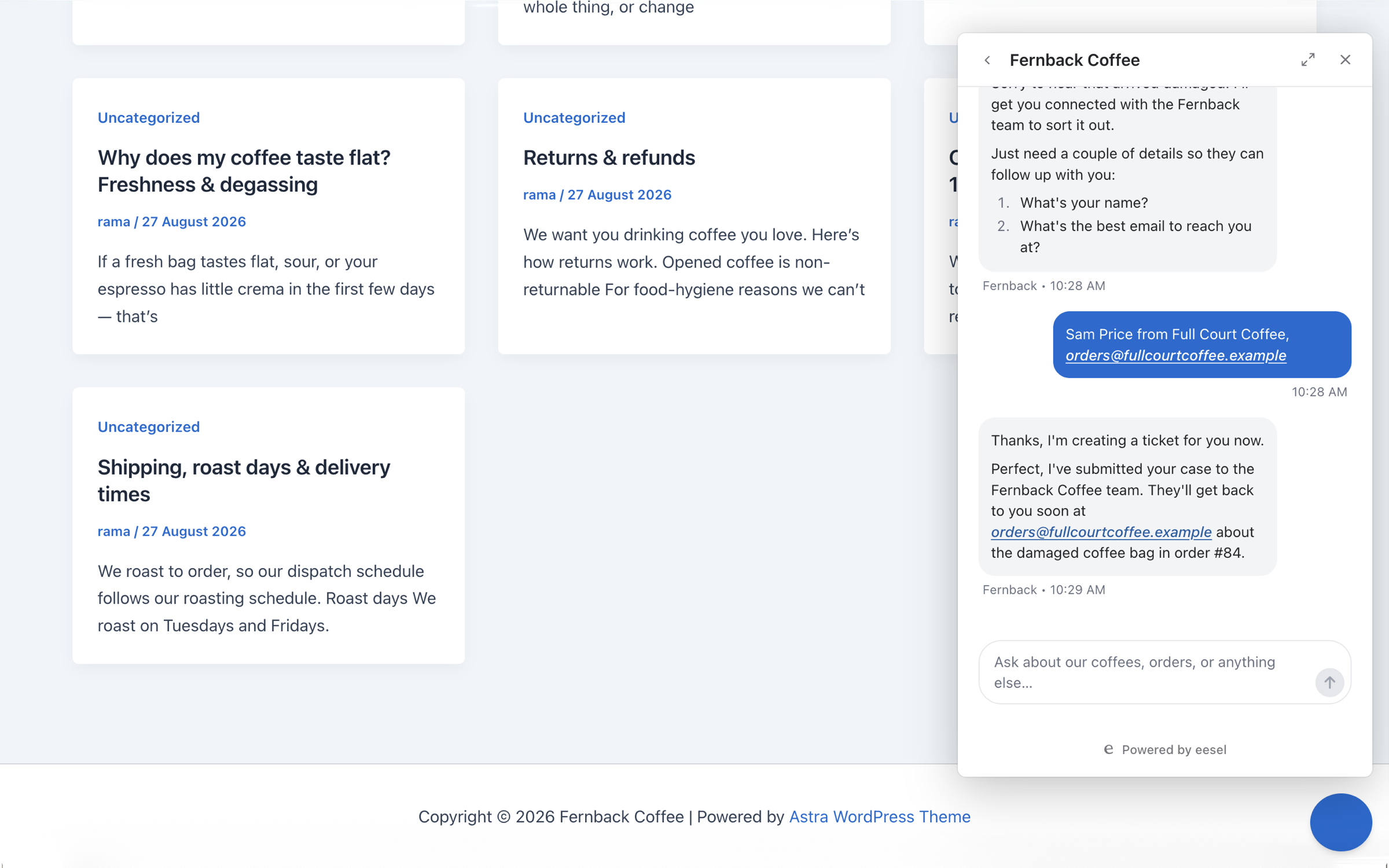Select the Uncategorized category above the Shipping article
The width and height of the screenshot is (1389, 868).
point(149,426)
